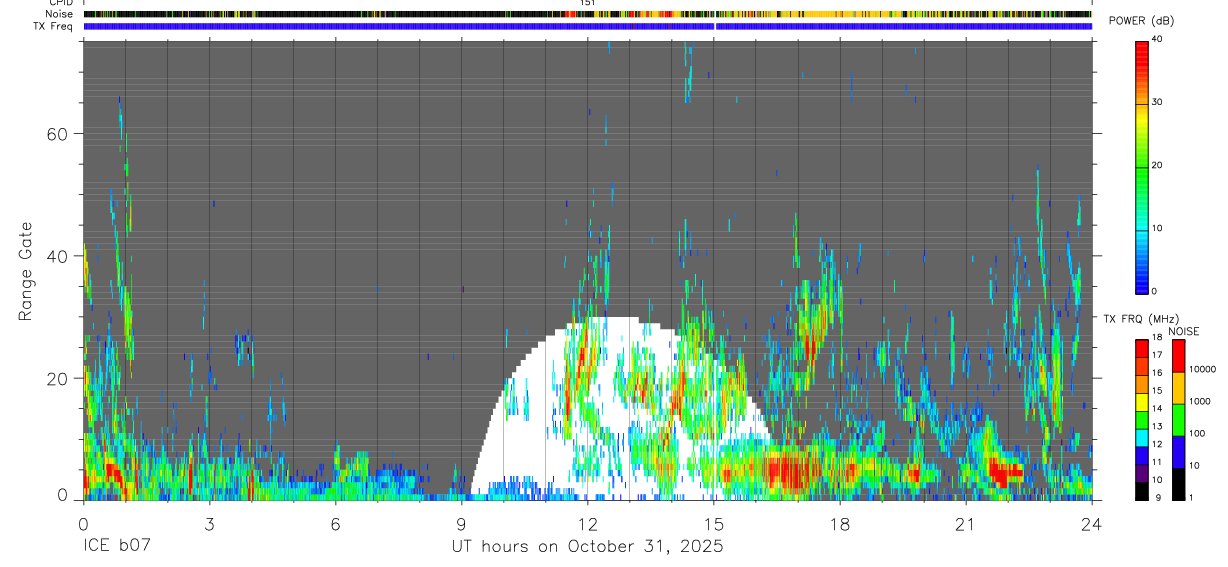Click the multicolored Noise strip above the plot
The width and height of the screenshot is (1228, 567).
587,14
